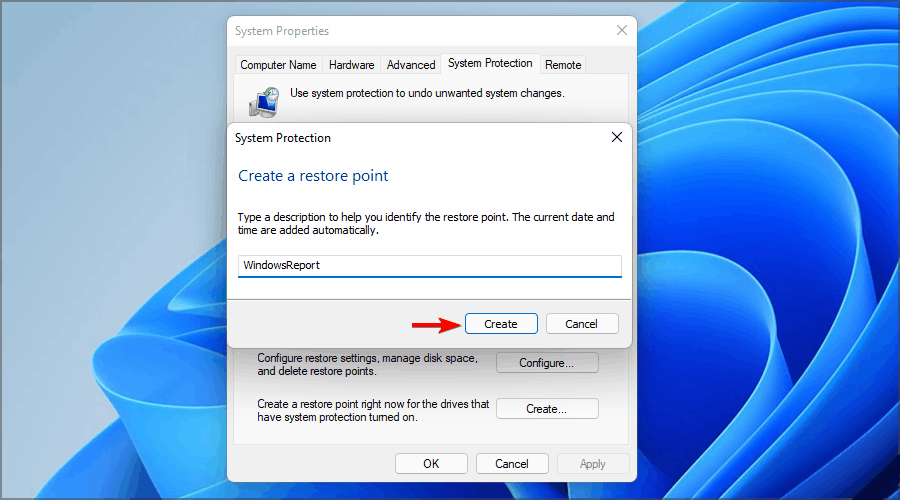The width and height of the screenshot is (900, 500).
Task: Click the greyed-out Apply button
Action: [593, 464]
